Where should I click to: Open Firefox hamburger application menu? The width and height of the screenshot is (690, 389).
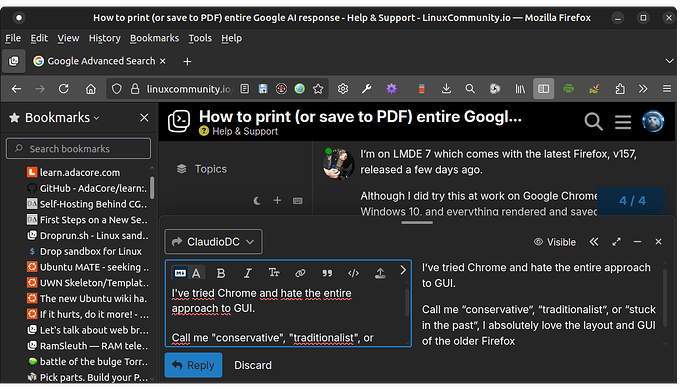point(667,89)
